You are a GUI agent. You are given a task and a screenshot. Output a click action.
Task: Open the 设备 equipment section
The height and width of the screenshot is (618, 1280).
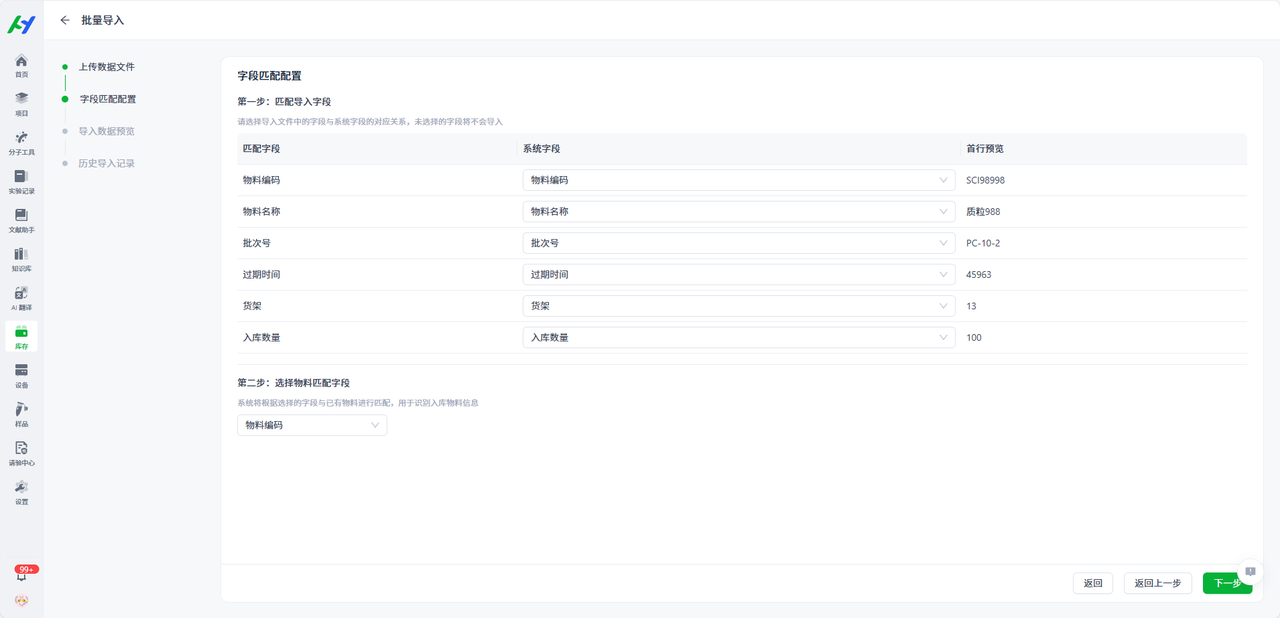[x=21, y=376]
